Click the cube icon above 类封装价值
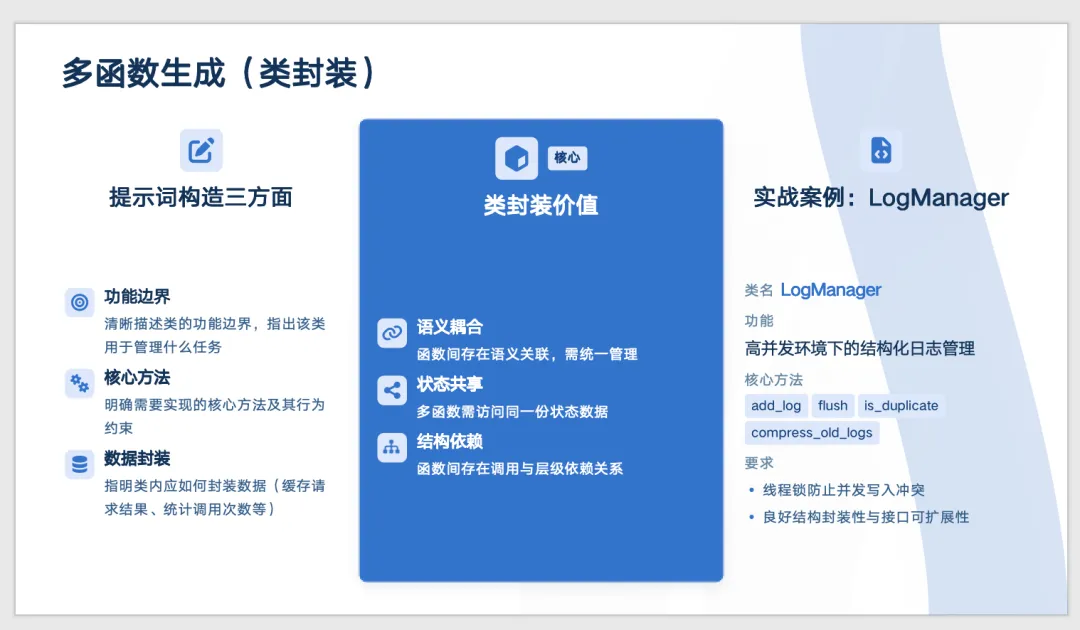The width and height of the screenshot is (1080, 630). point(516,158)
